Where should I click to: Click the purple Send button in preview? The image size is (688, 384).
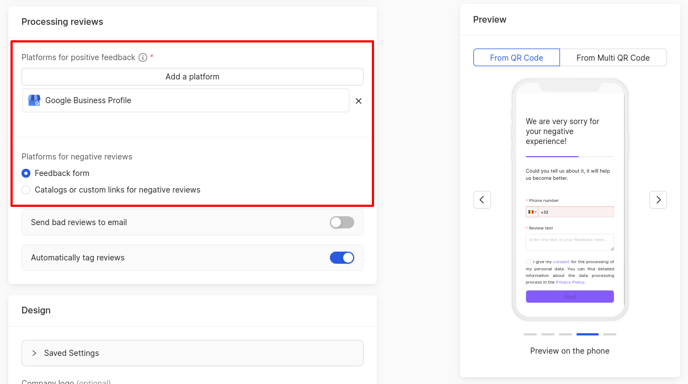(570, 297)
